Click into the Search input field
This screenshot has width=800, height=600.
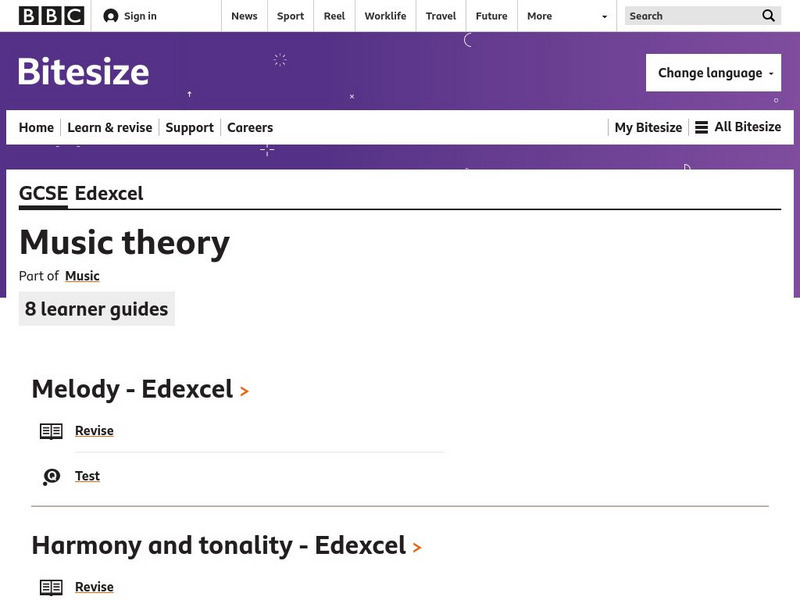pyautogui.click(x=690, y=16)
